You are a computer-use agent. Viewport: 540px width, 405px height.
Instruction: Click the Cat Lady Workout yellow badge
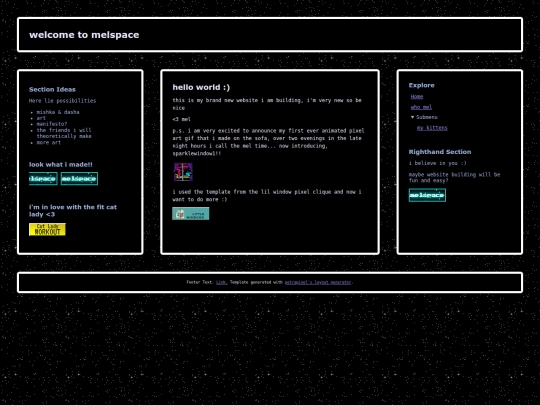(x=47, y=230)
